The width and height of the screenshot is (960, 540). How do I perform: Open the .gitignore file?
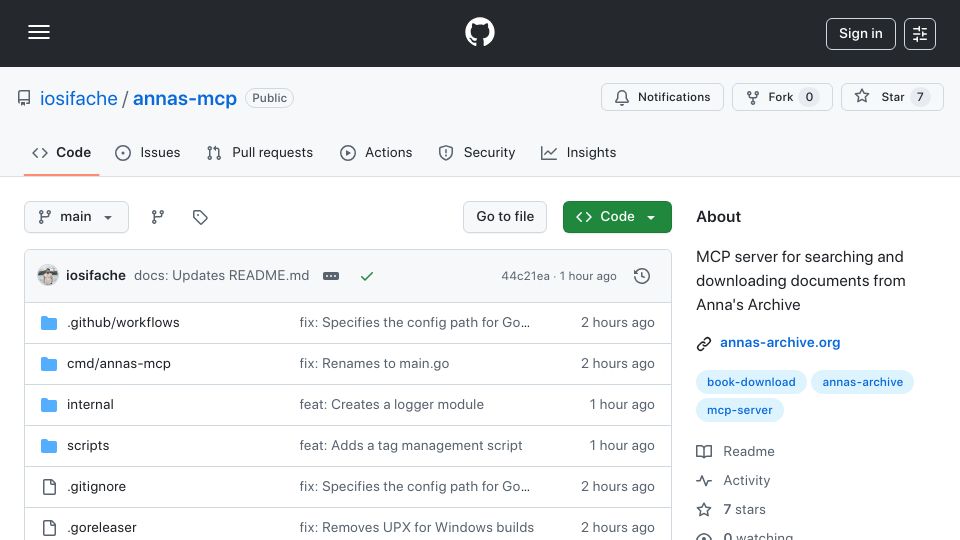click(96, 487)
